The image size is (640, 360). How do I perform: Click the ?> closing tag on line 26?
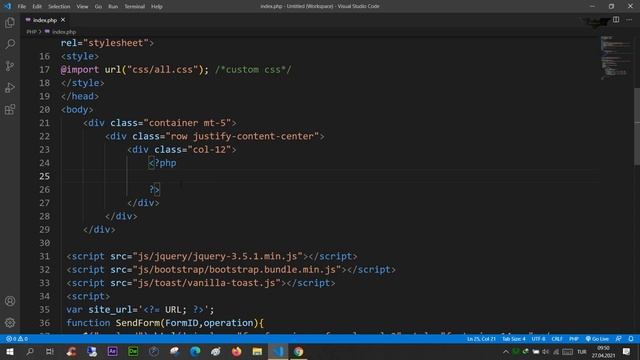click(x=154, y=189)
